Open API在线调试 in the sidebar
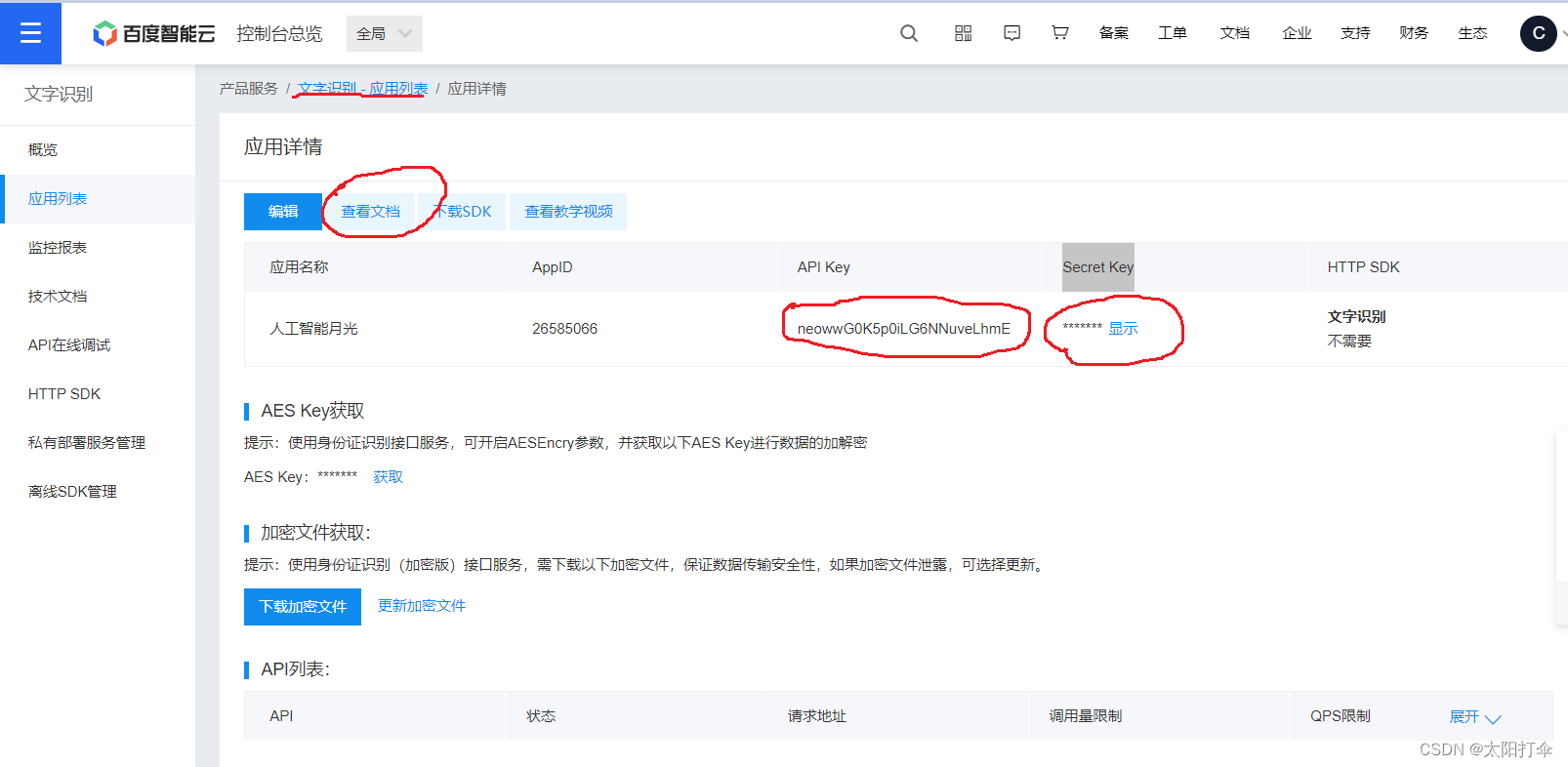1568x767 pixels. pos(98,345)
